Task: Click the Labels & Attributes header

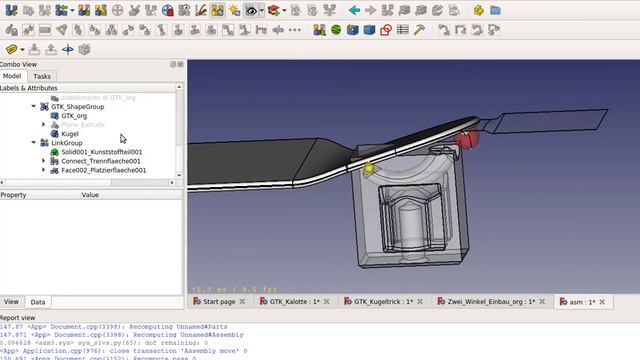Action: point(88,88)
